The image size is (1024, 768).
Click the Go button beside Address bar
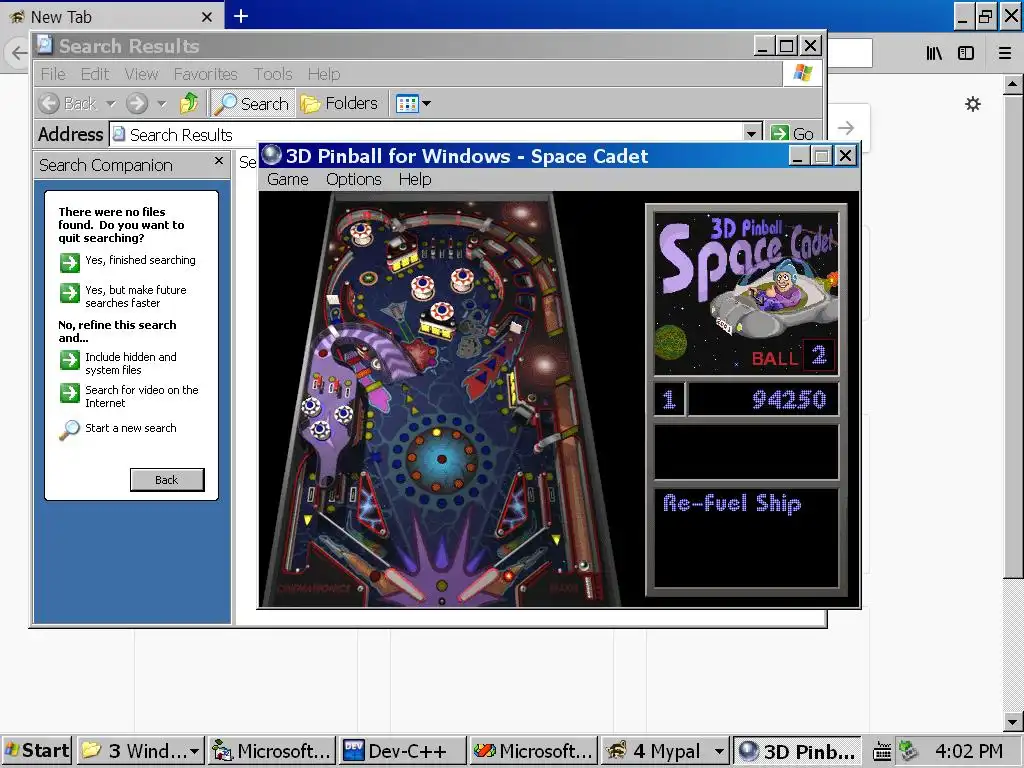click(x=792, y=133)
